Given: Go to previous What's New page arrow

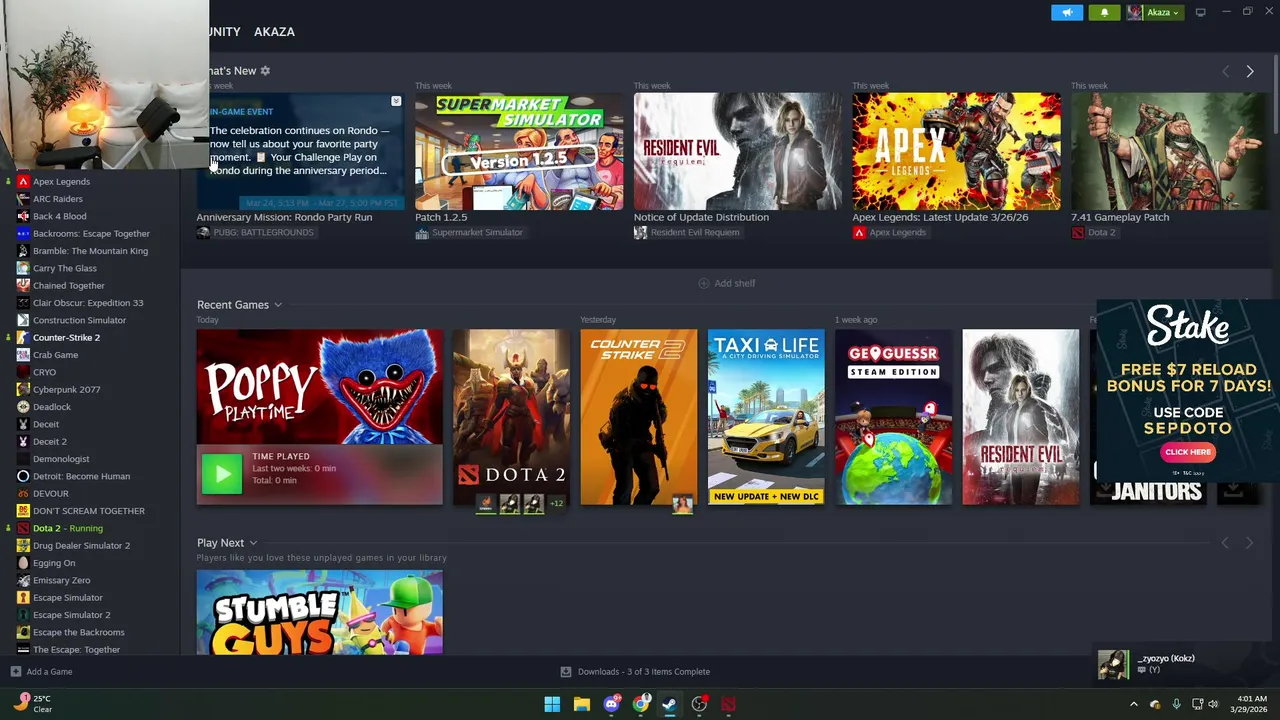Looking at the screenshot, I should (x=1225, y=71).
